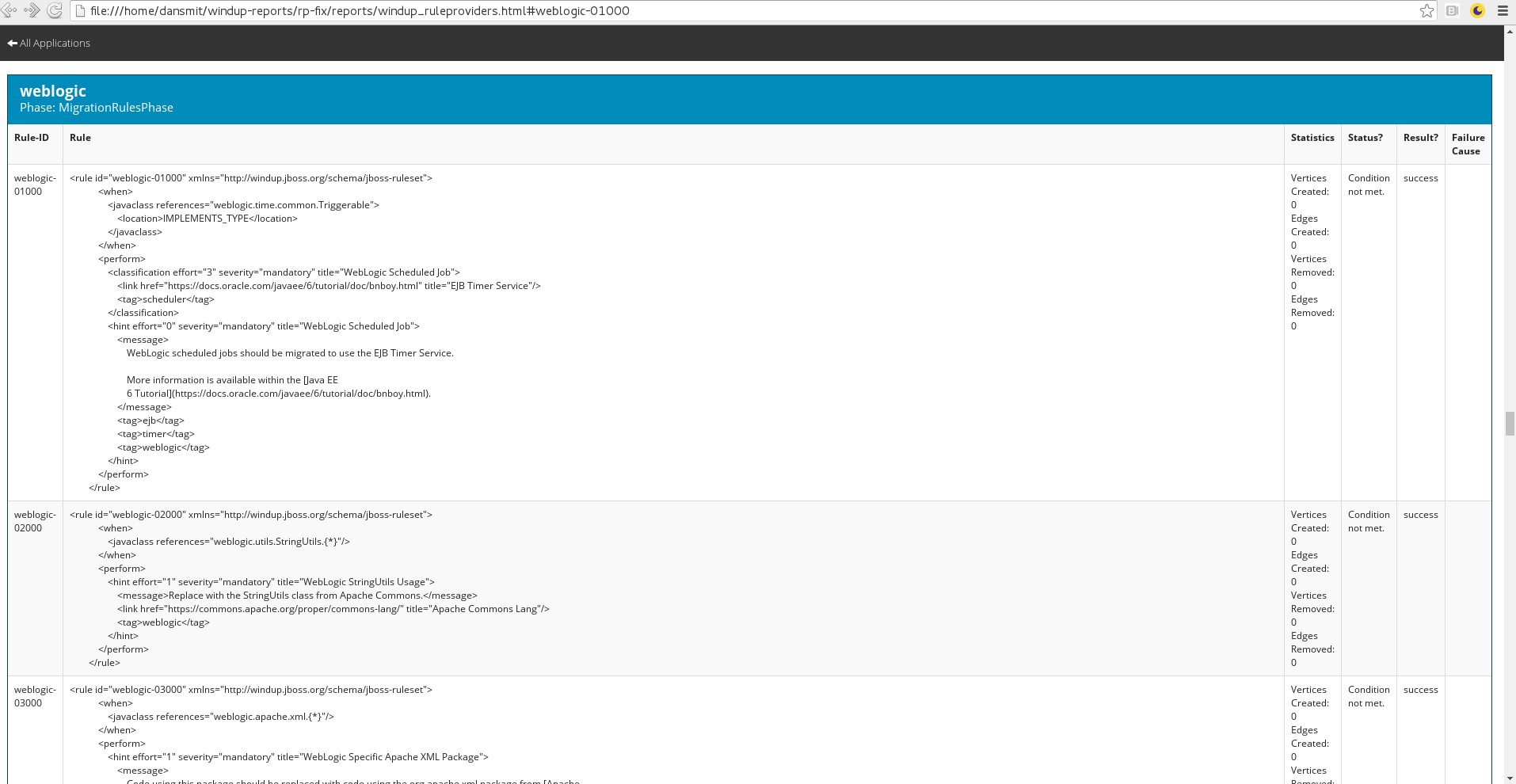Click the weblogic.apache.xml javaclass line

[221, 717]
